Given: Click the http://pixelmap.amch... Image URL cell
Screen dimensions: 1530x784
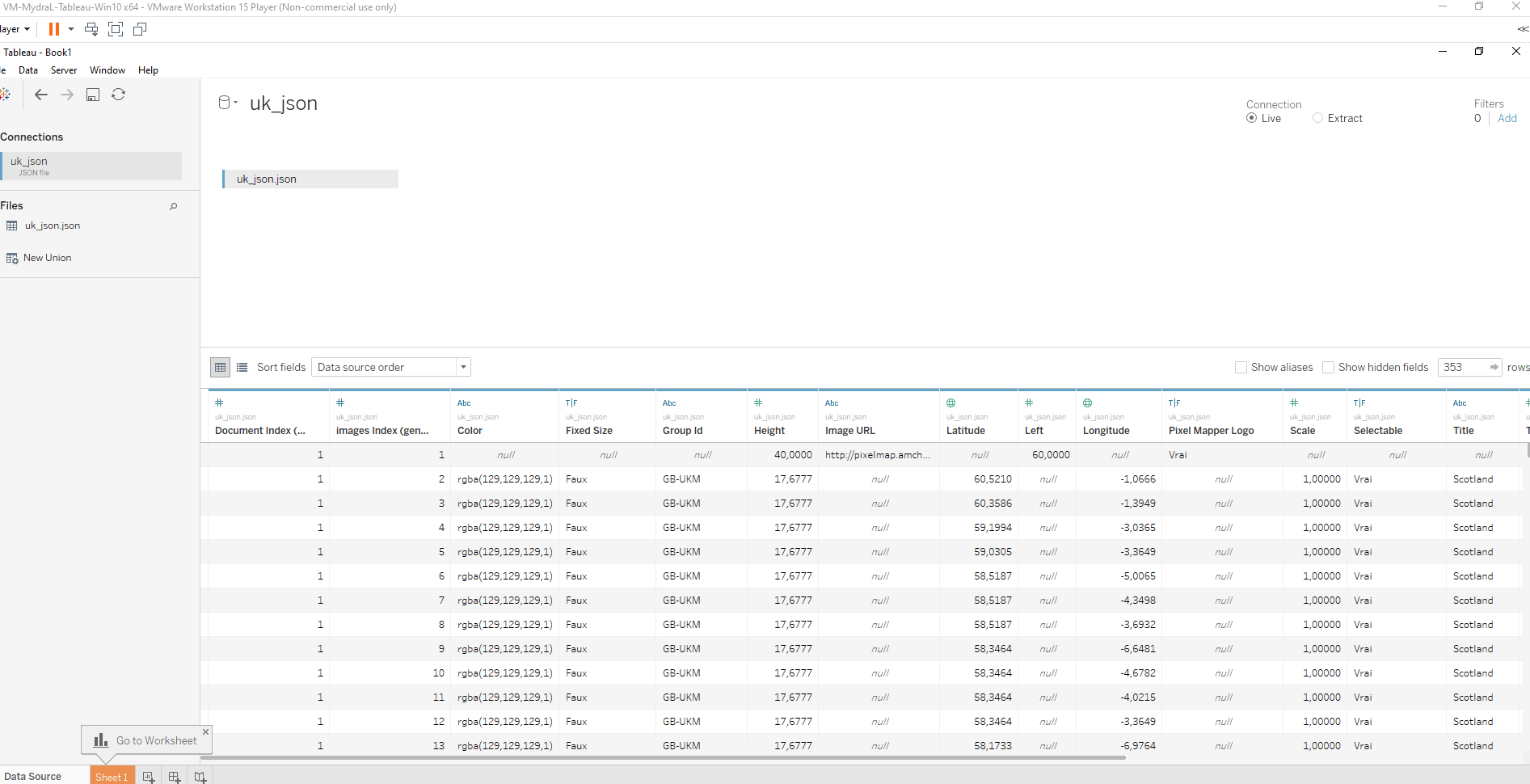Looking at the screenshot, I should tap(878, 455).
